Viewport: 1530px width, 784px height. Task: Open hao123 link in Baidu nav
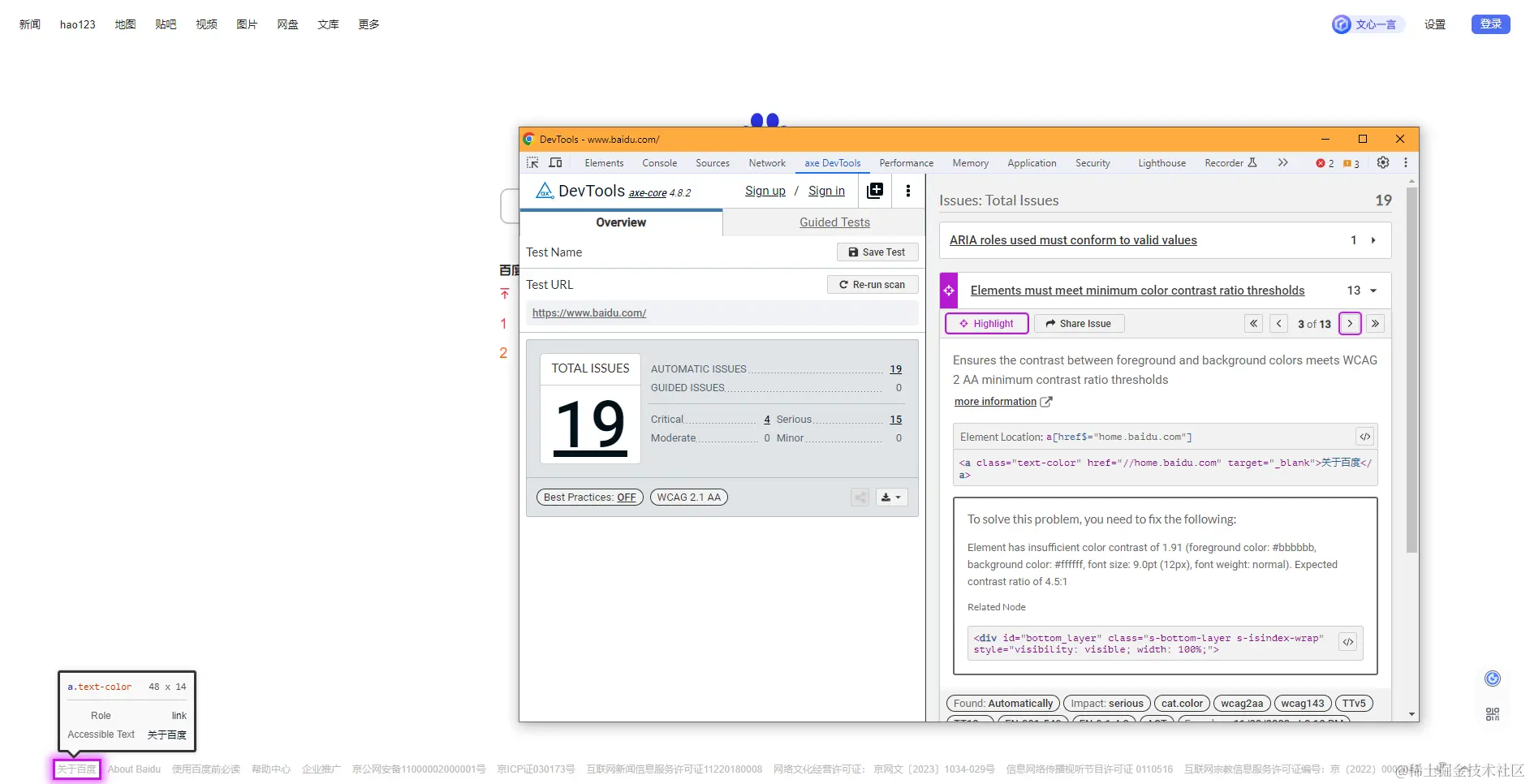coord(78,24)
